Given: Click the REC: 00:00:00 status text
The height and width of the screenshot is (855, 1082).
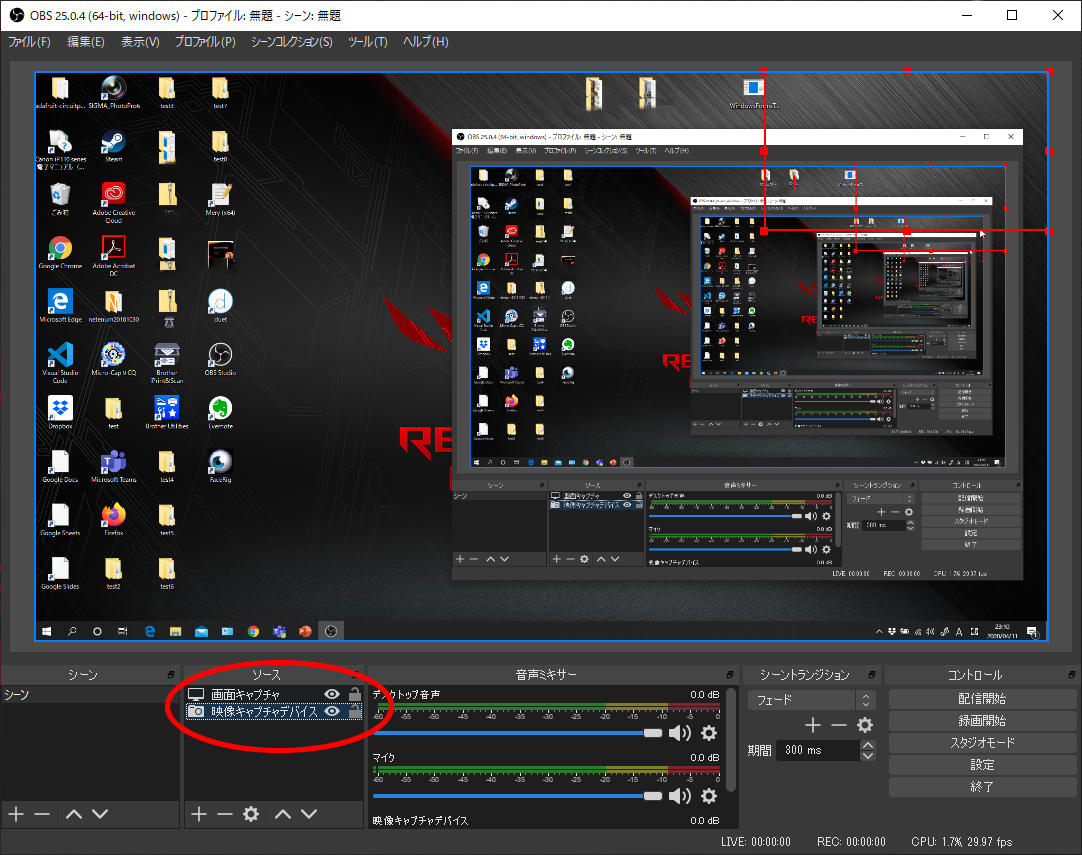Looking at the screenshot, I should pyautogui.click(x=851, y=842).
